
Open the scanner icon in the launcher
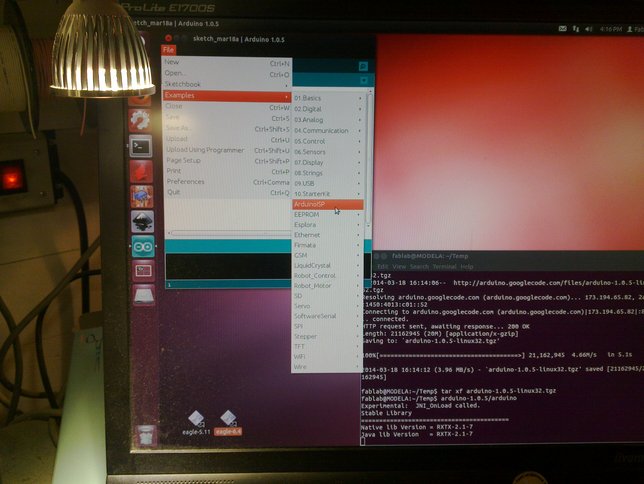144,295
